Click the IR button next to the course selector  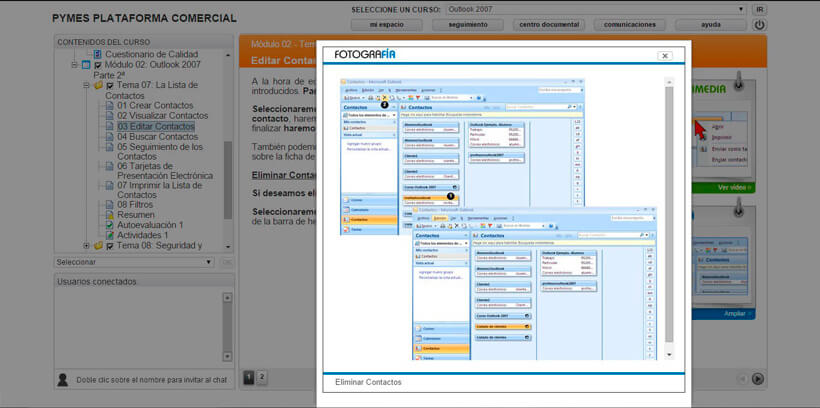(x=759, y=9)
